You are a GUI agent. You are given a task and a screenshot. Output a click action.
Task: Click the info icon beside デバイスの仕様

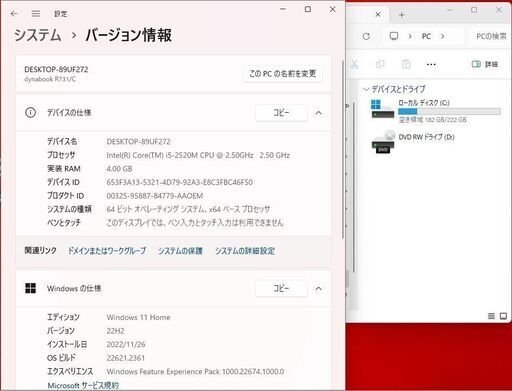tap(30, 113)
